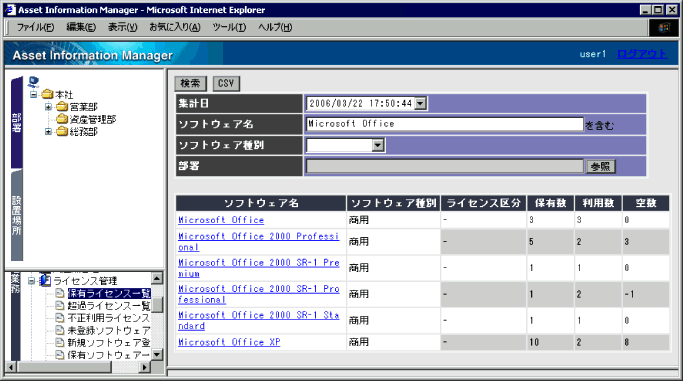Click the page icon beside 保有ライセンス一覧

60,293
